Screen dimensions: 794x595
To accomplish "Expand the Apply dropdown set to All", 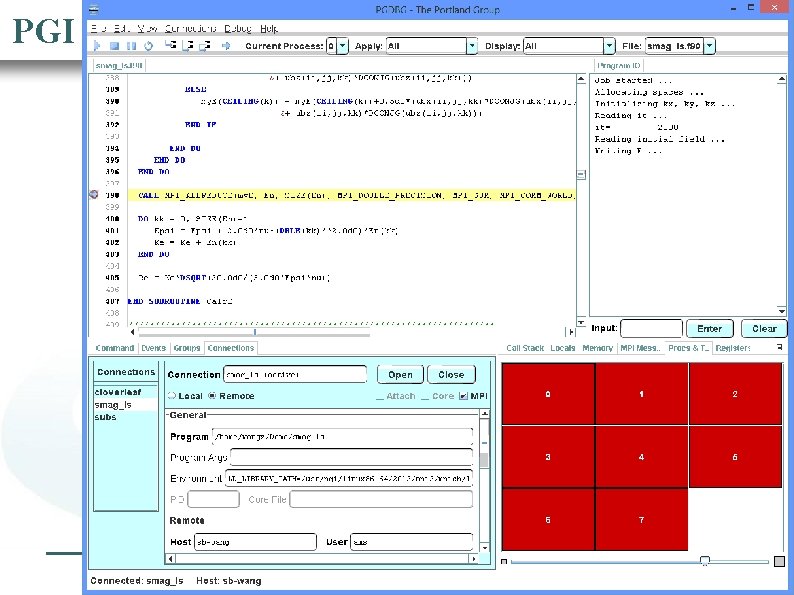I will pyautogui.click(x=472, y=46).
